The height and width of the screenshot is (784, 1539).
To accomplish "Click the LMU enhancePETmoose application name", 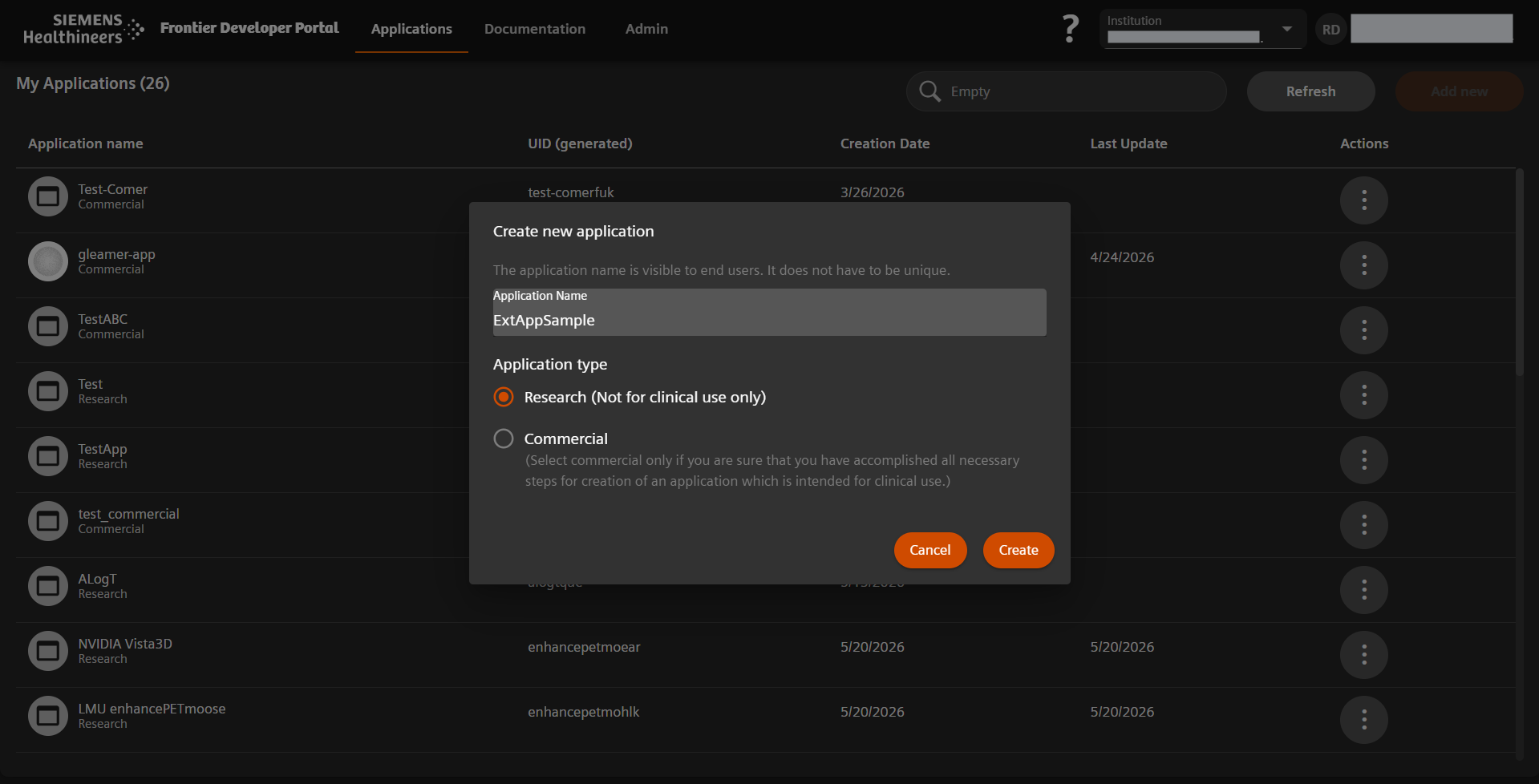I will click(x=152, y=709).
